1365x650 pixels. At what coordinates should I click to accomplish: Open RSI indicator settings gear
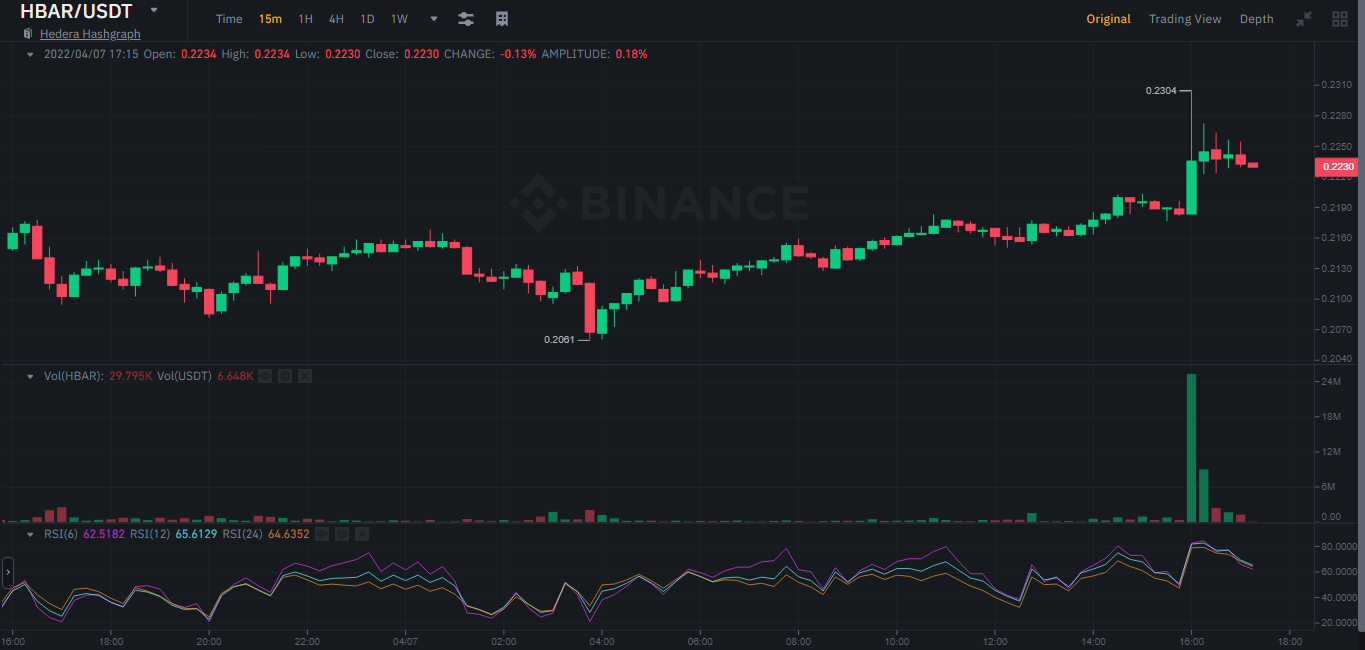342,534
